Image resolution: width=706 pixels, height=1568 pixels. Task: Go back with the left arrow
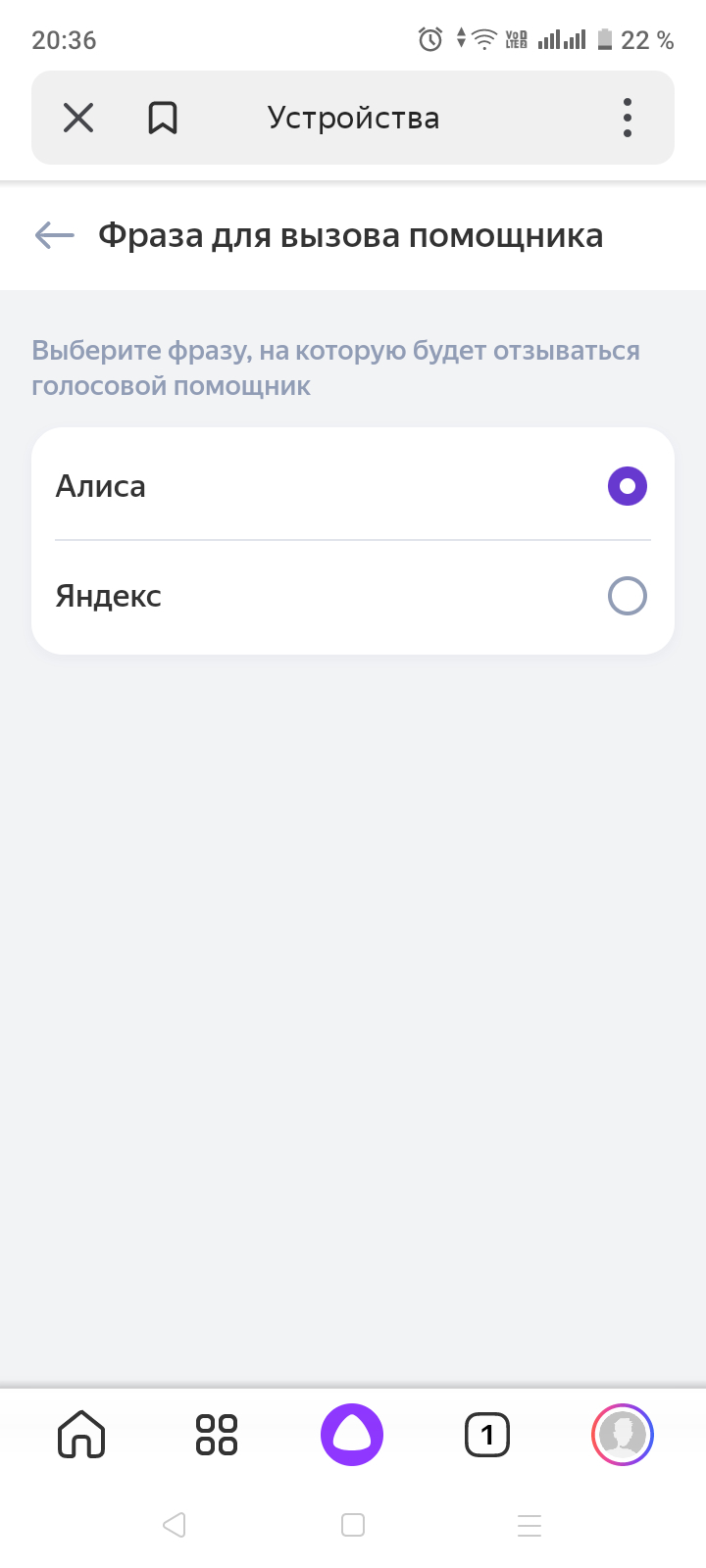click(55, 235)
